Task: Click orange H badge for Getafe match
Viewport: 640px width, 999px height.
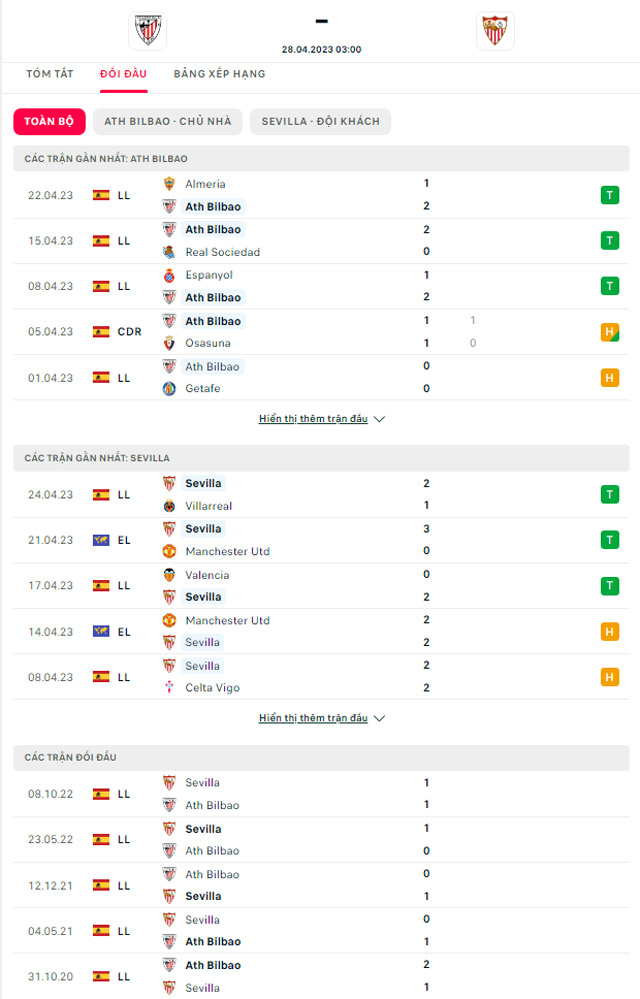Action: tap(609, 378)
